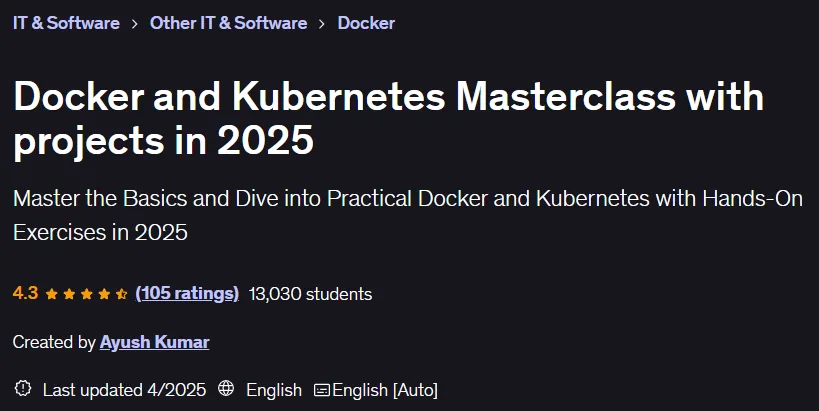Click the star rating icons
Screen dimensions: 819x411
tap(86, 294)
